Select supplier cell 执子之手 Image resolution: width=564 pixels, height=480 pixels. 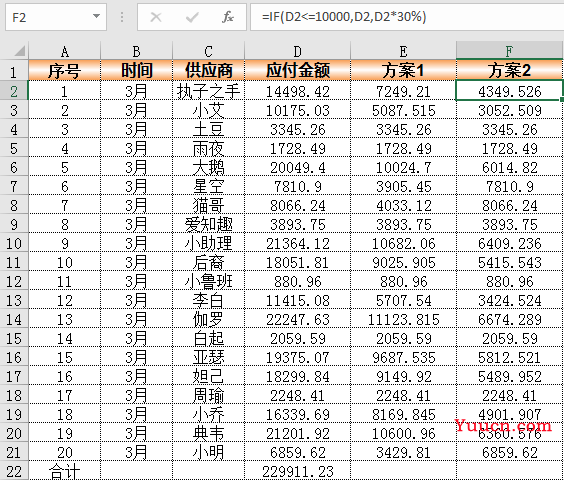(209, 90)
